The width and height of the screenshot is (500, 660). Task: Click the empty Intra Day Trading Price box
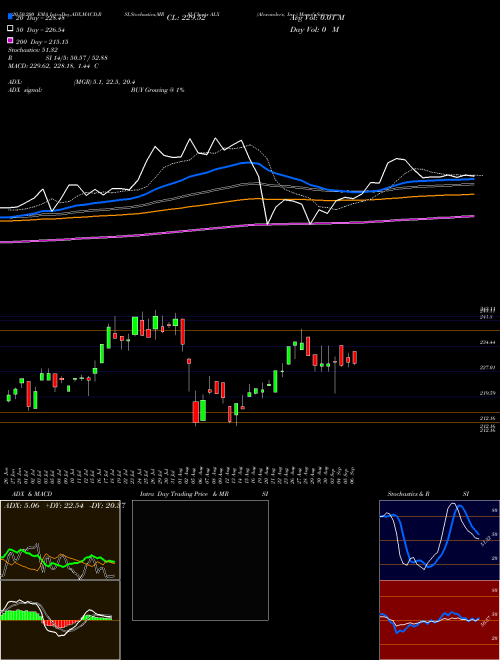pos(200,560)
